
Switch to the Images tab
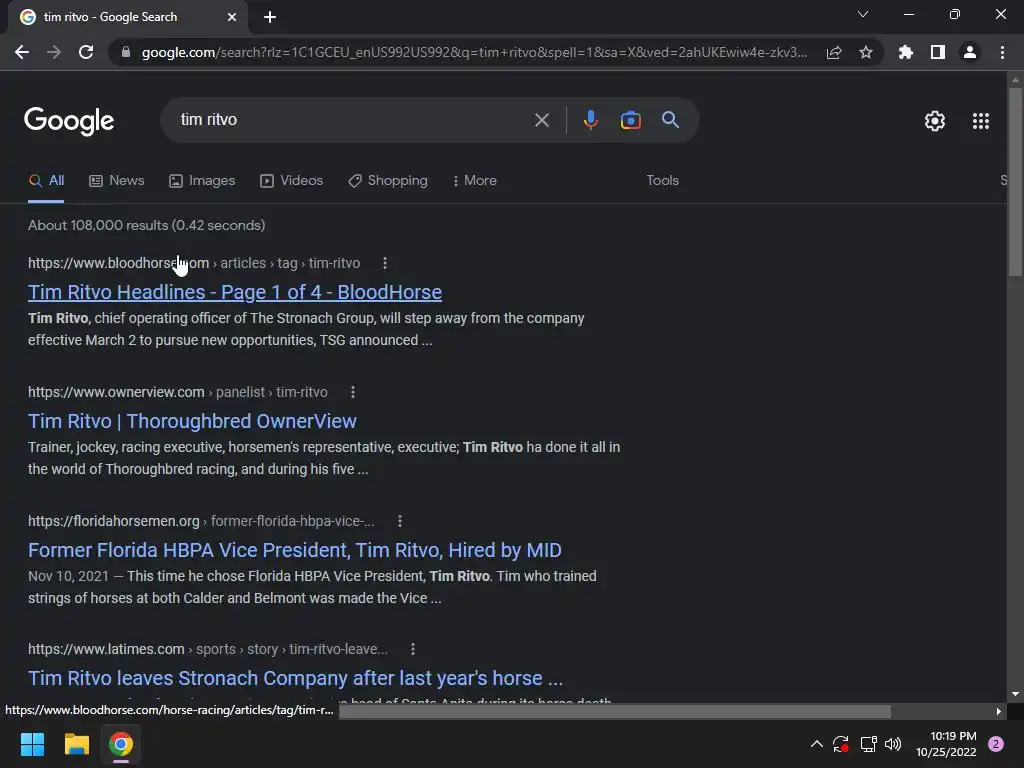pos(202,181)
